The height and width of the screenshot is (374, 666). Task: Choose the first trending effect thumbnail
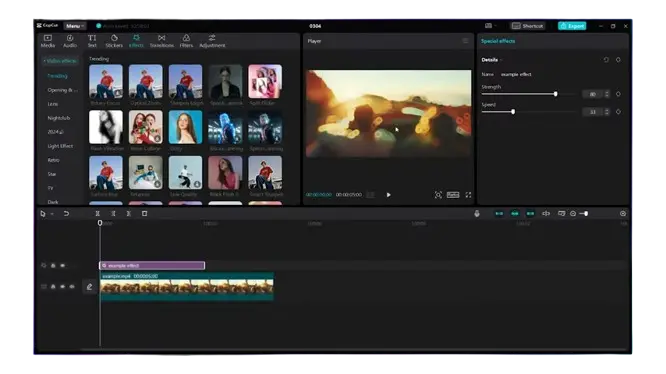coord(106,82)
